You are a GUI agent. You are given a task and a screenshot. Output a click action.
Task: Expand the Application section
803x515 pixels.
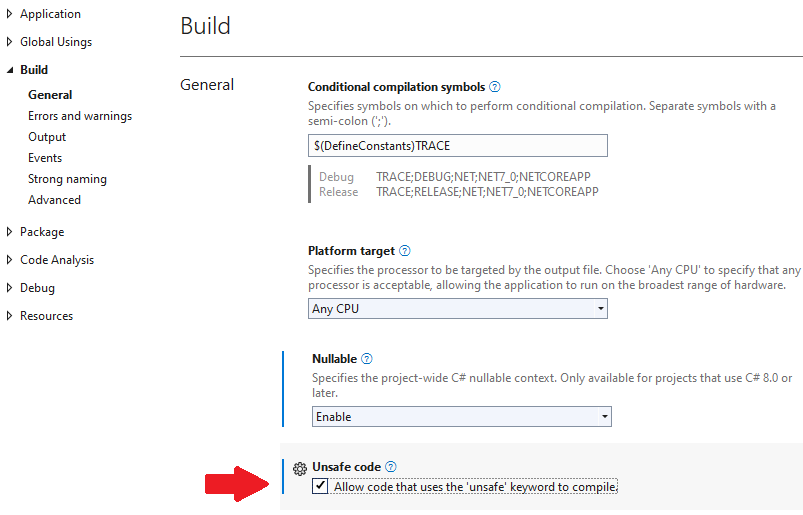[x=9, y=14]
